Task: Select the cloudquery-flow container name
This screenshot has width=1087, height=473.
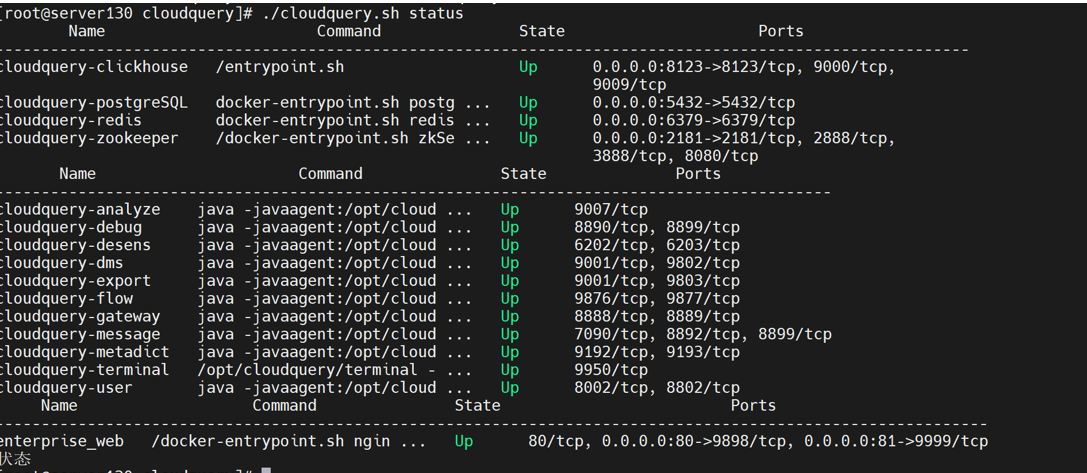Action: (66, 299)
